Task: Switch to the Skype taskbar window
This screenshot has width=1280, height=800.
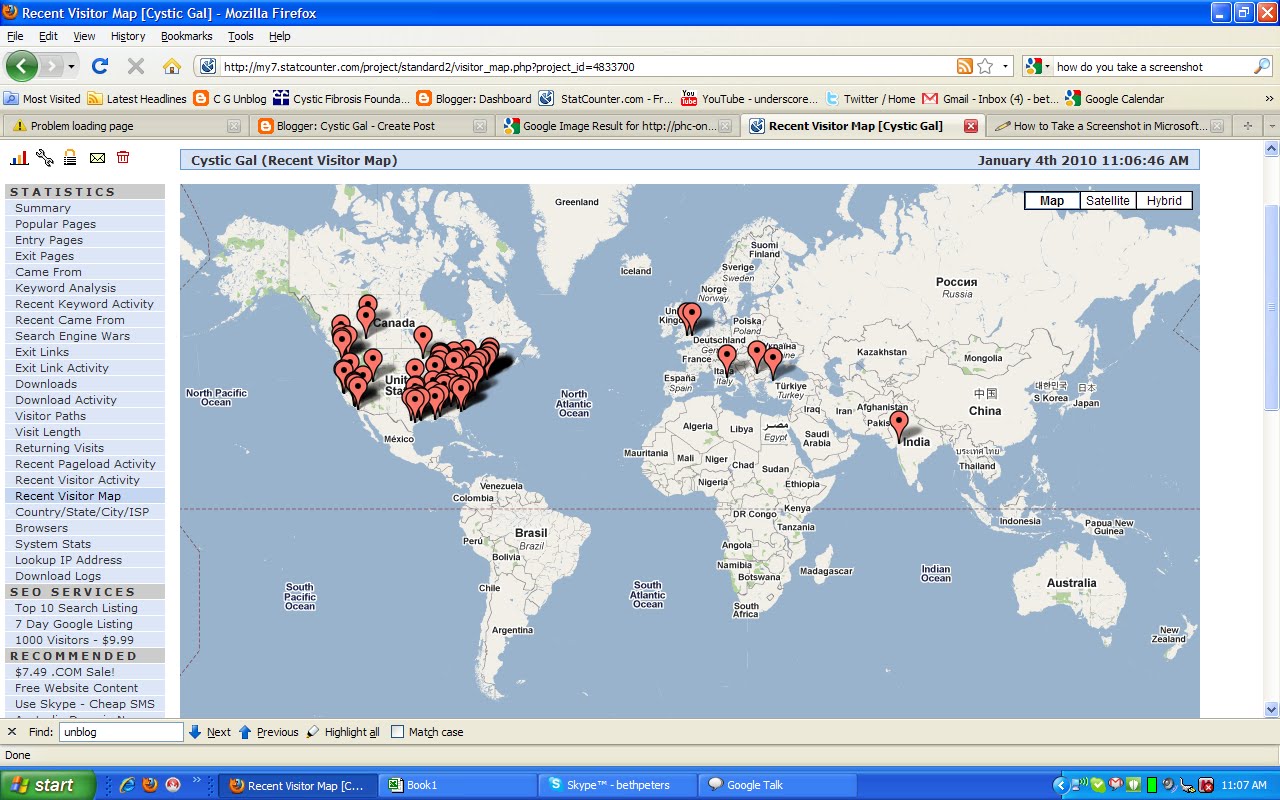Action: pos(617,785)
